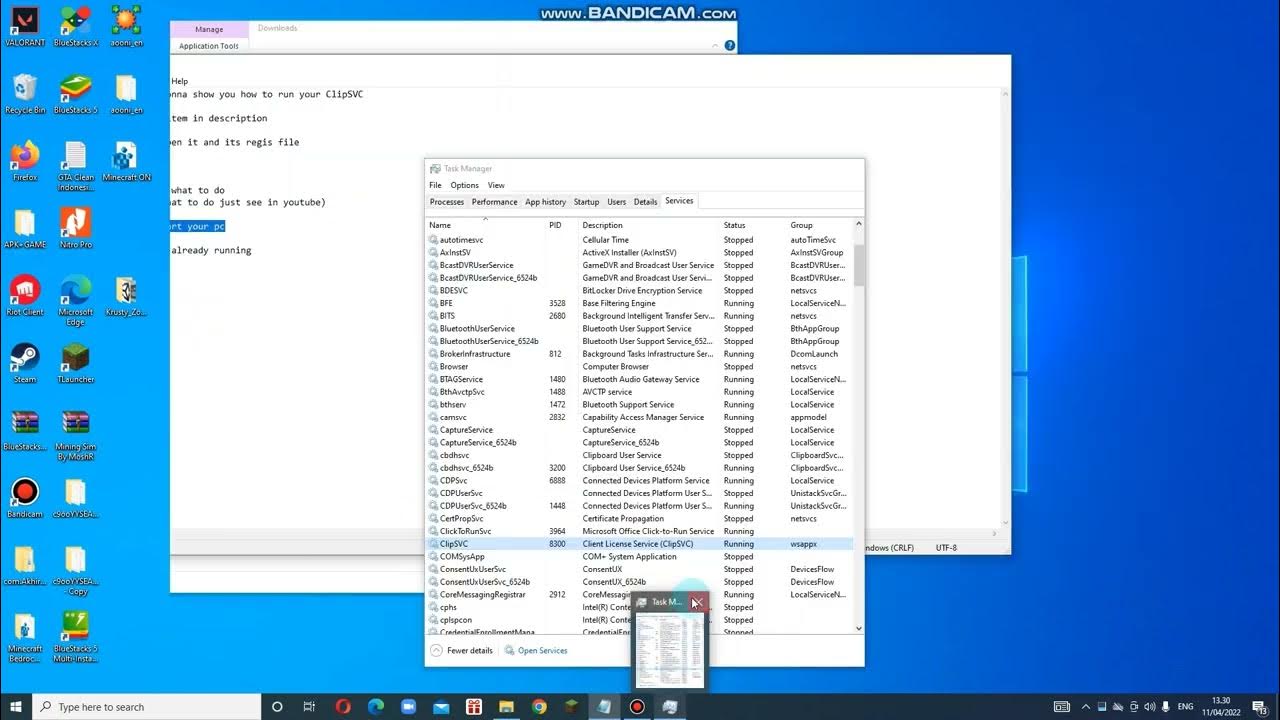Sort services by Name column header
The width and height of the screenshot is (1280, 720).
coord(485,225)
